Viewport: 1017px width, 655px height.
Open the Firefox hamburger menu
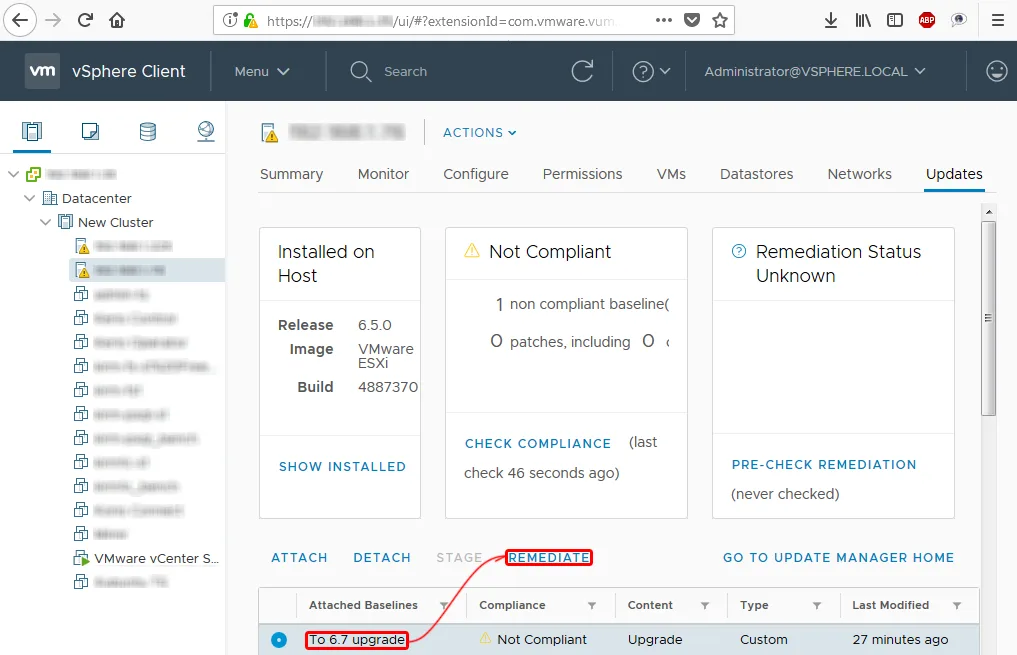tap(998, 20)
